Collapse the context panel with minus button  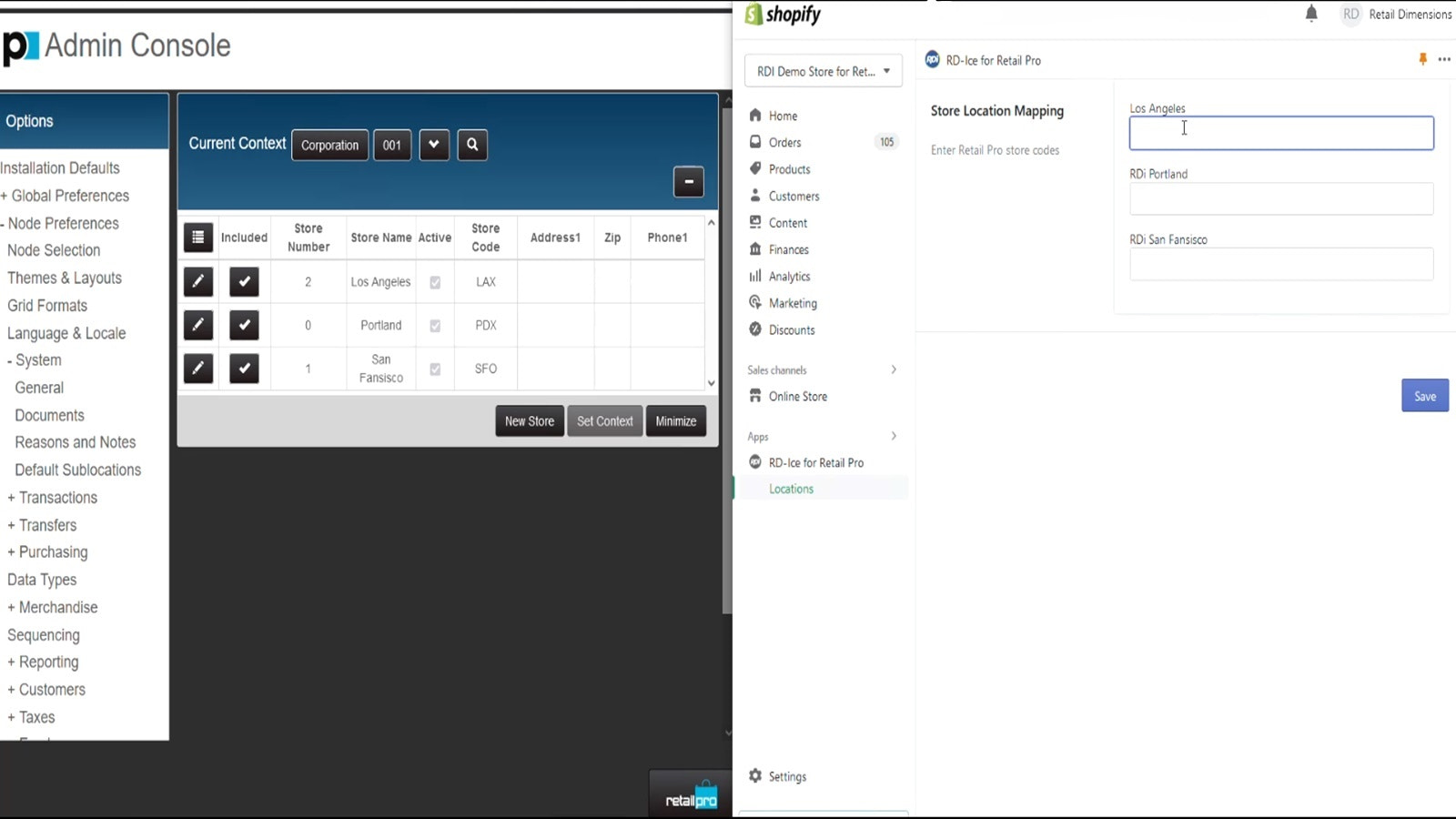coord(688,181)
